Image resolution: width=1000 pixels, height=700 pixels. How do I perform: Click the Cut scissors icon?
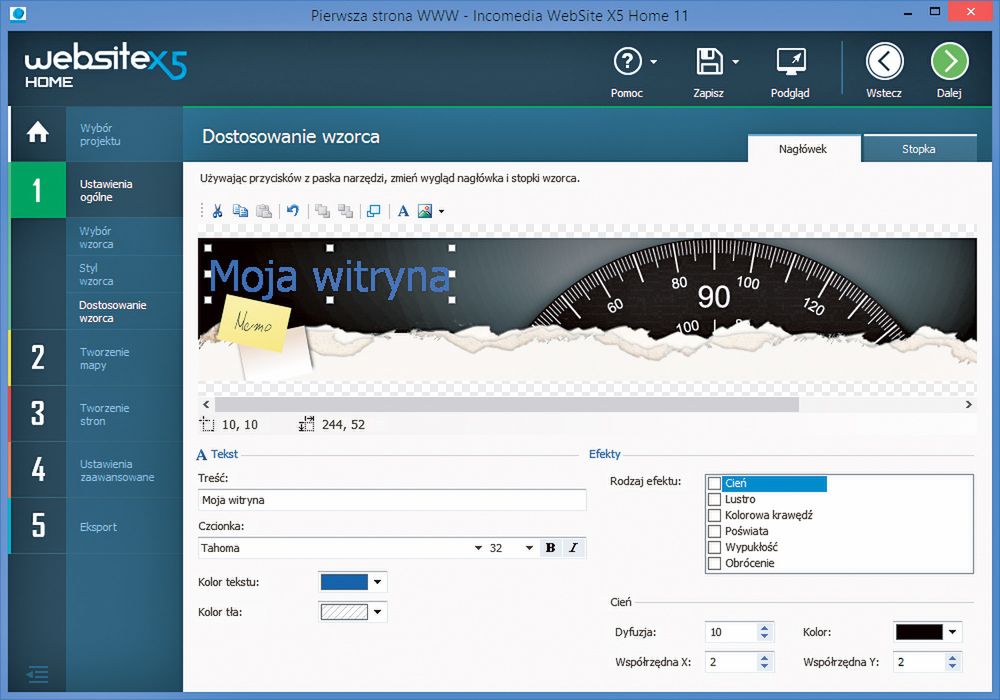pos(217,211)
